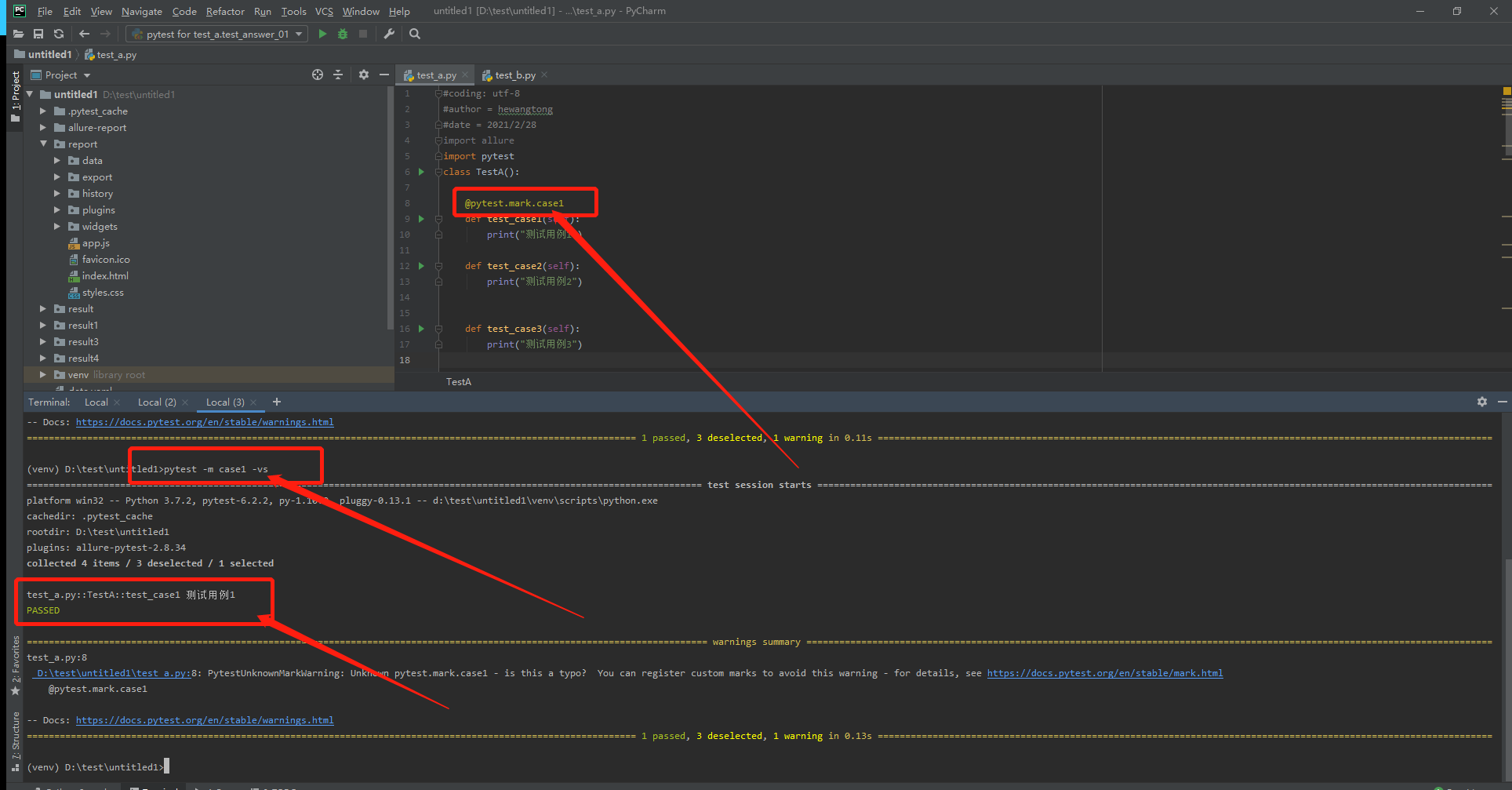Open Project panel gear settings
1512x790 pixels.
(x=364, y=75)
